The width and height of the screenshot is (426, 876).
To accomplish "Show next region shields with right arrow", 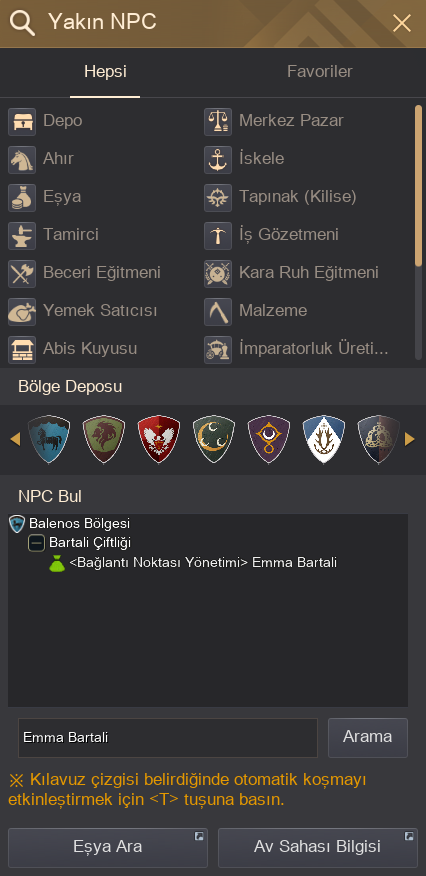I will [x=410, y=440].
